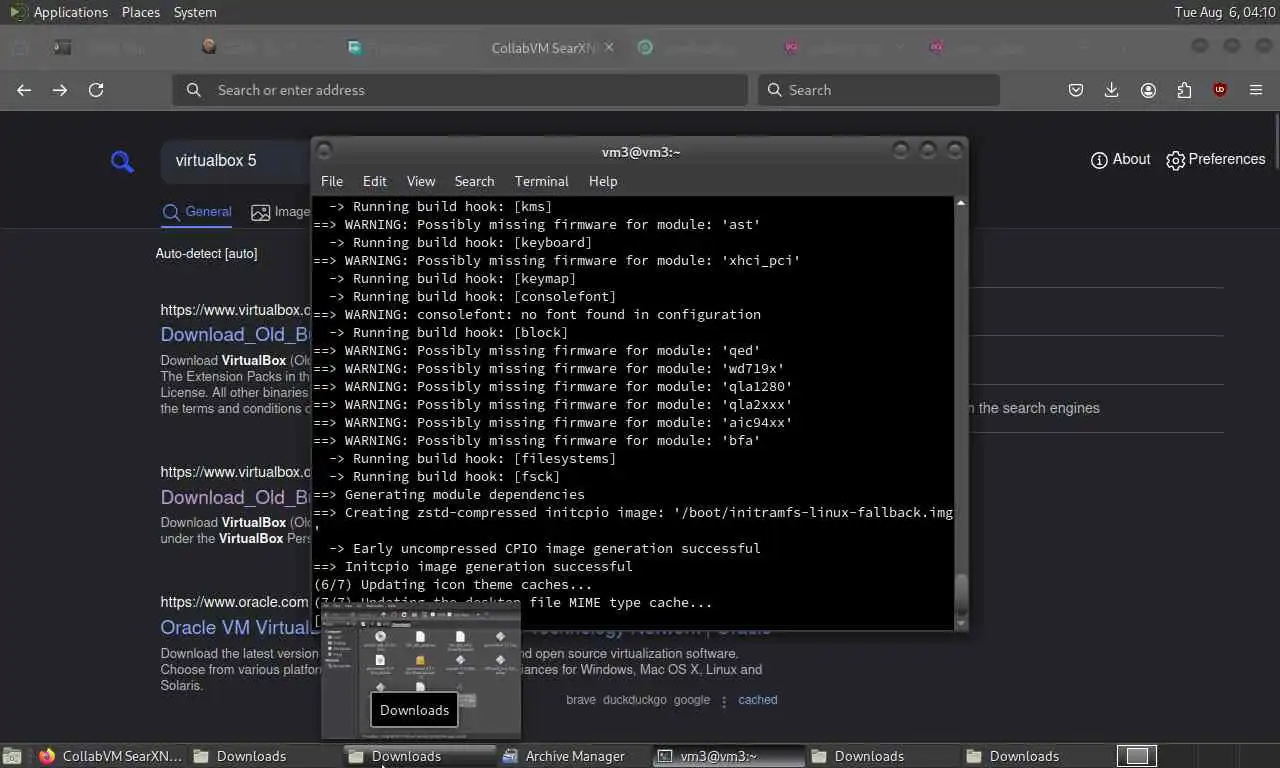Reload the page with the refresh icon
The width and height of the screenshot is (1280, 768).
click(x=96, y=90)
